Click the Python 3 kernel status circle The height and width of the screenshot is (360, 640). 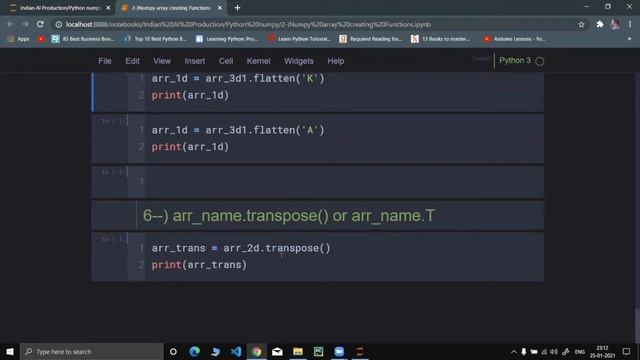[540, 61]
